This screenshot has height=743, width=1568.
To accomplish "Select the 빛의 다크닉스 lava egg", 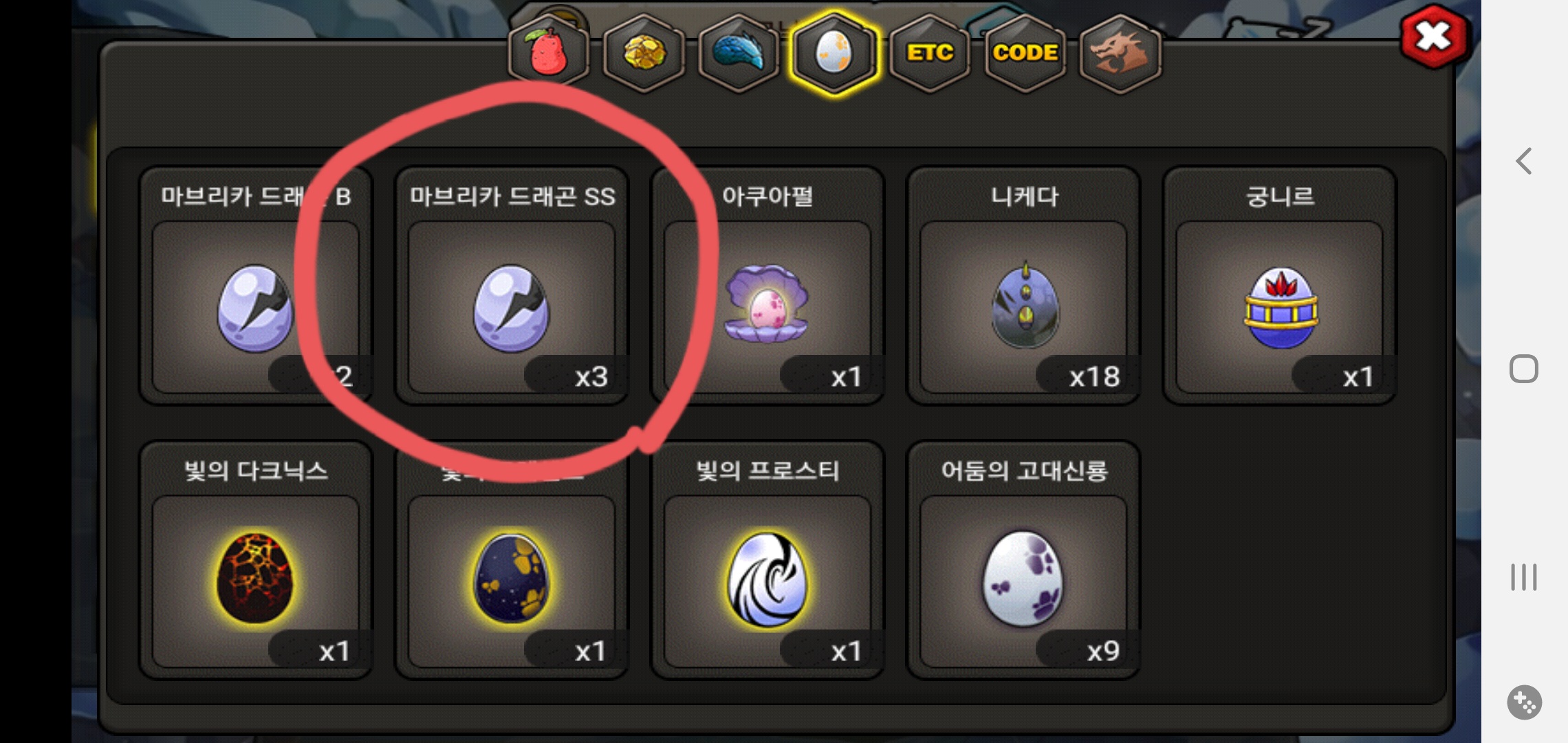I will point(256,560).
